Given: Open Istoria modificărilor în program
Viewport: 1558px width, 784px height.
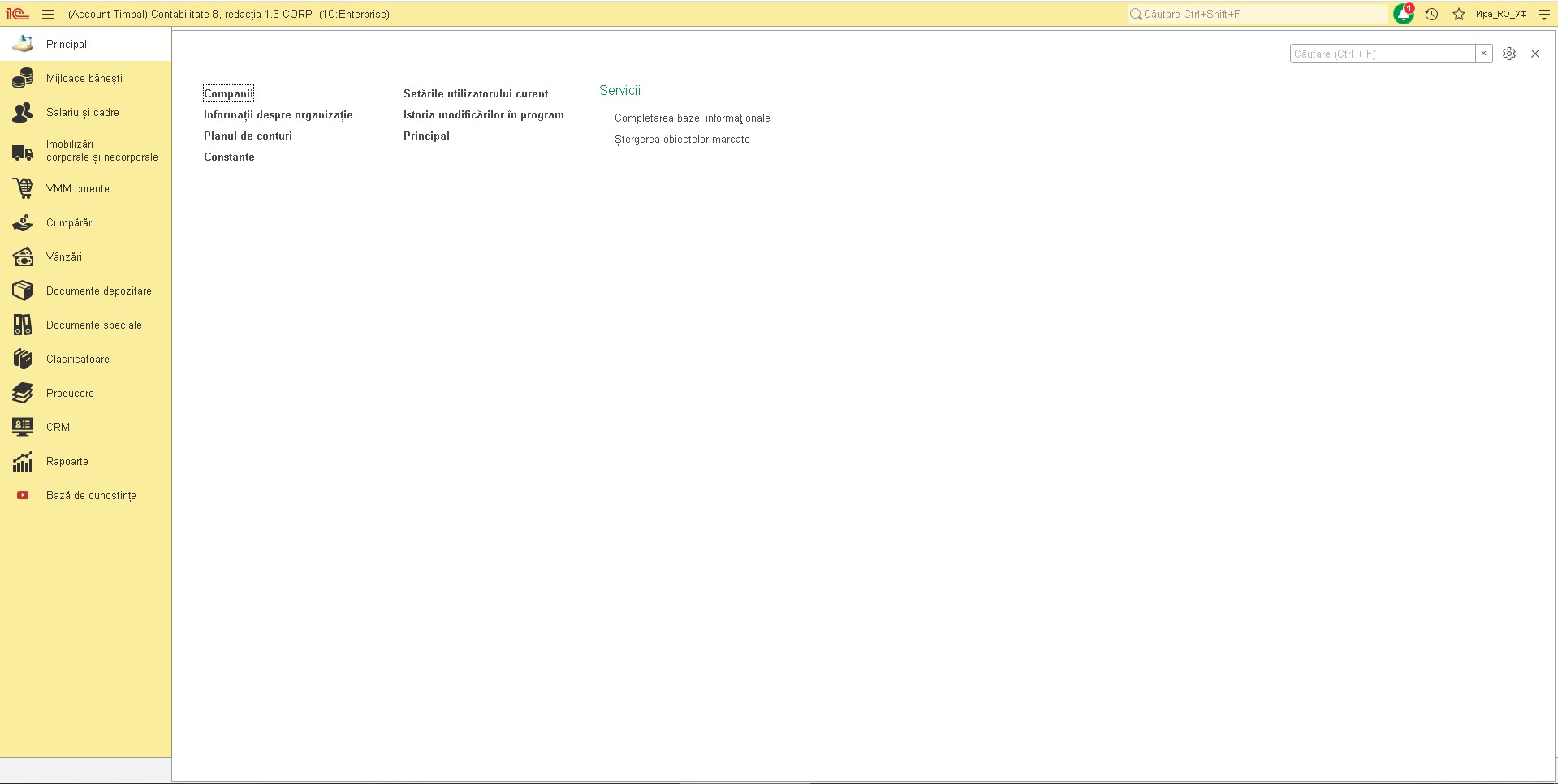Looking at the screenshot, I should pos(483,114).
